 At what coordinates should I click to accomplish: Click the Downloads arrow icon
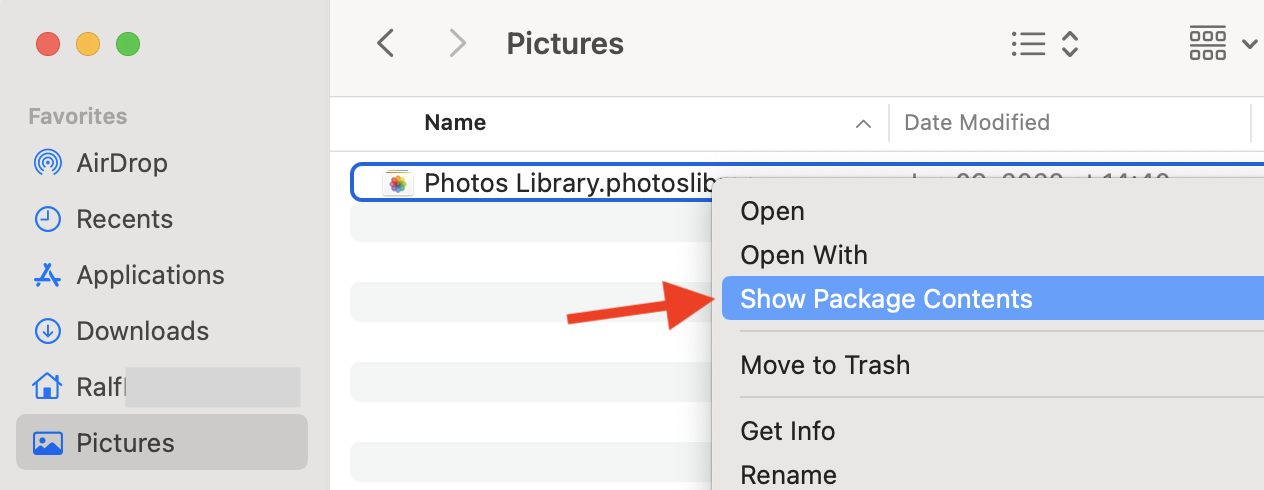pos(48,330)
